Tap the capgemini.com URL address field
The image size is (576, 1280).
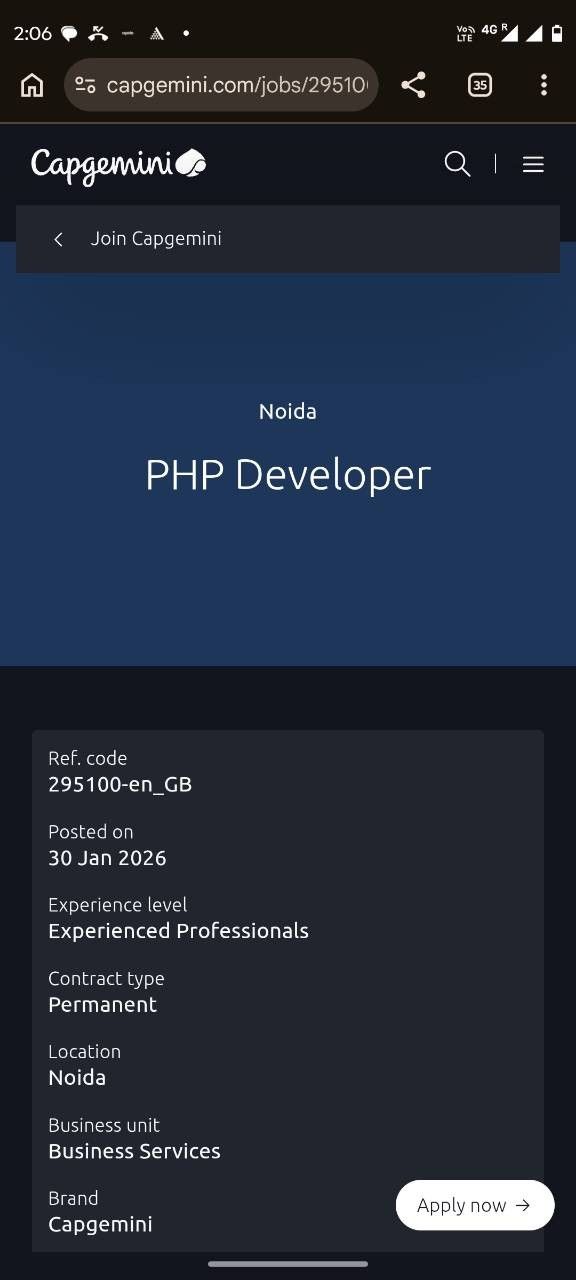(237, 85)
